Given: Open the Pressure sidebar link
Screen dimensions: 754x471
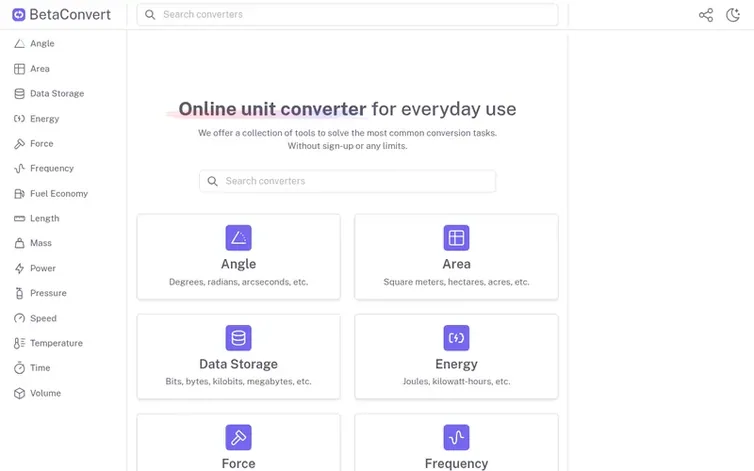Looking at the screenshot, I should point(48,293).
